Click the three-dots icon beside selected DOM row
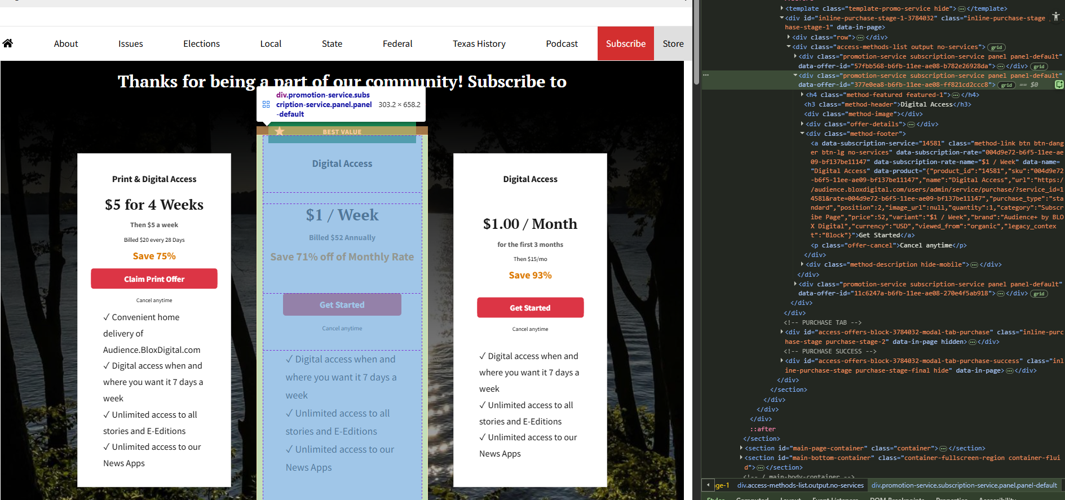Image resolution: width=1065 pixels, height=500 pixels. coord(706,75)
